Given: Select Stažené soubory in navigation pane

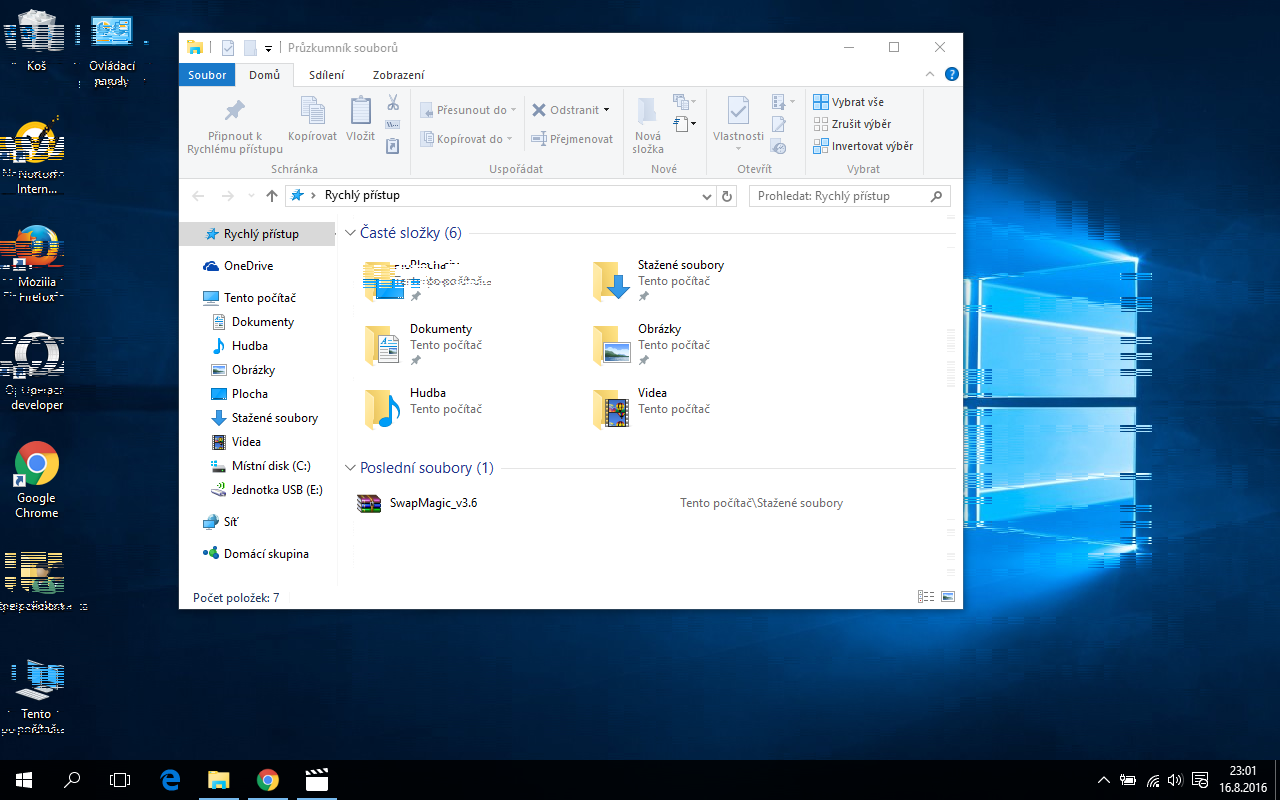Looking at the screenshot, I should [x=274, y=418].
